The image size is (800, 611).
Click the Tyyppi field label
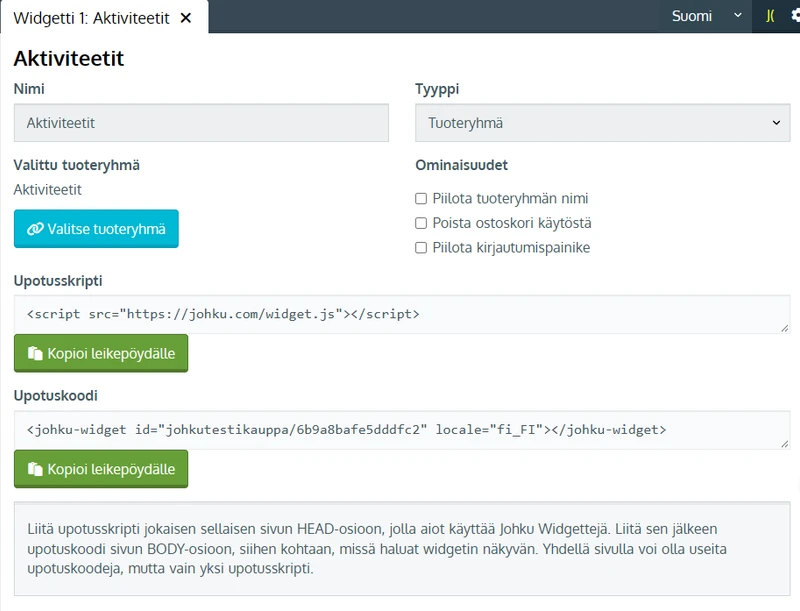(x=437, y=89)
